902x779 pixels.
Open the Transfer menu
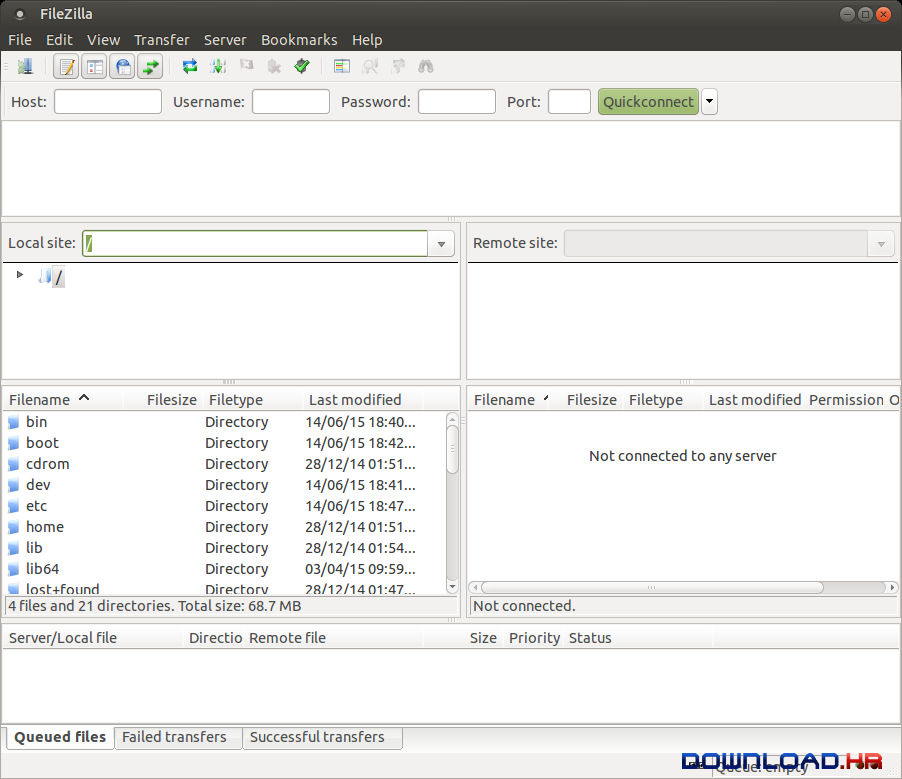coord(162,40)
